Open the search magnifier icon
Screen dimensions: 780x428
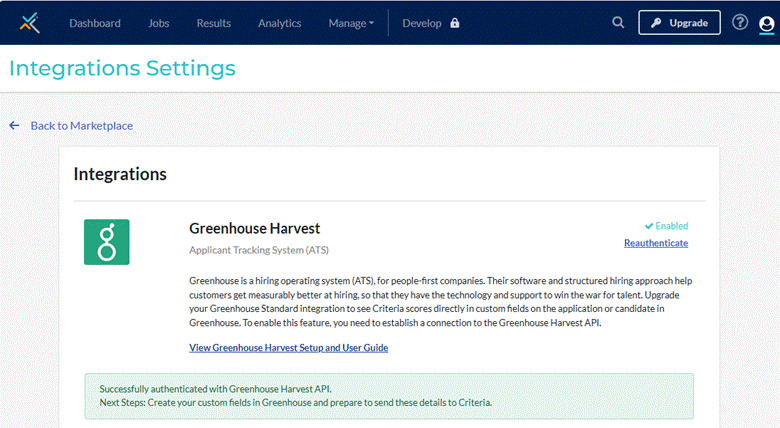tap(618, 22)
